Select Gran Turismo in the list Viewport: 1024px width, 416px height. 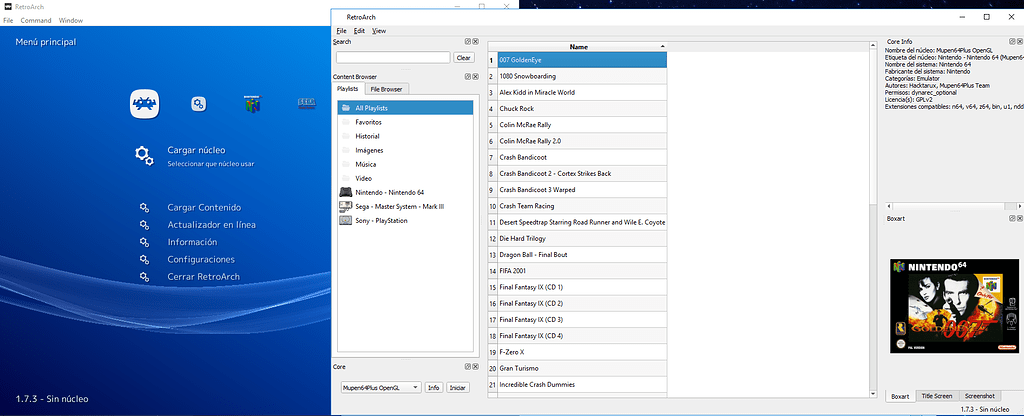582,368
